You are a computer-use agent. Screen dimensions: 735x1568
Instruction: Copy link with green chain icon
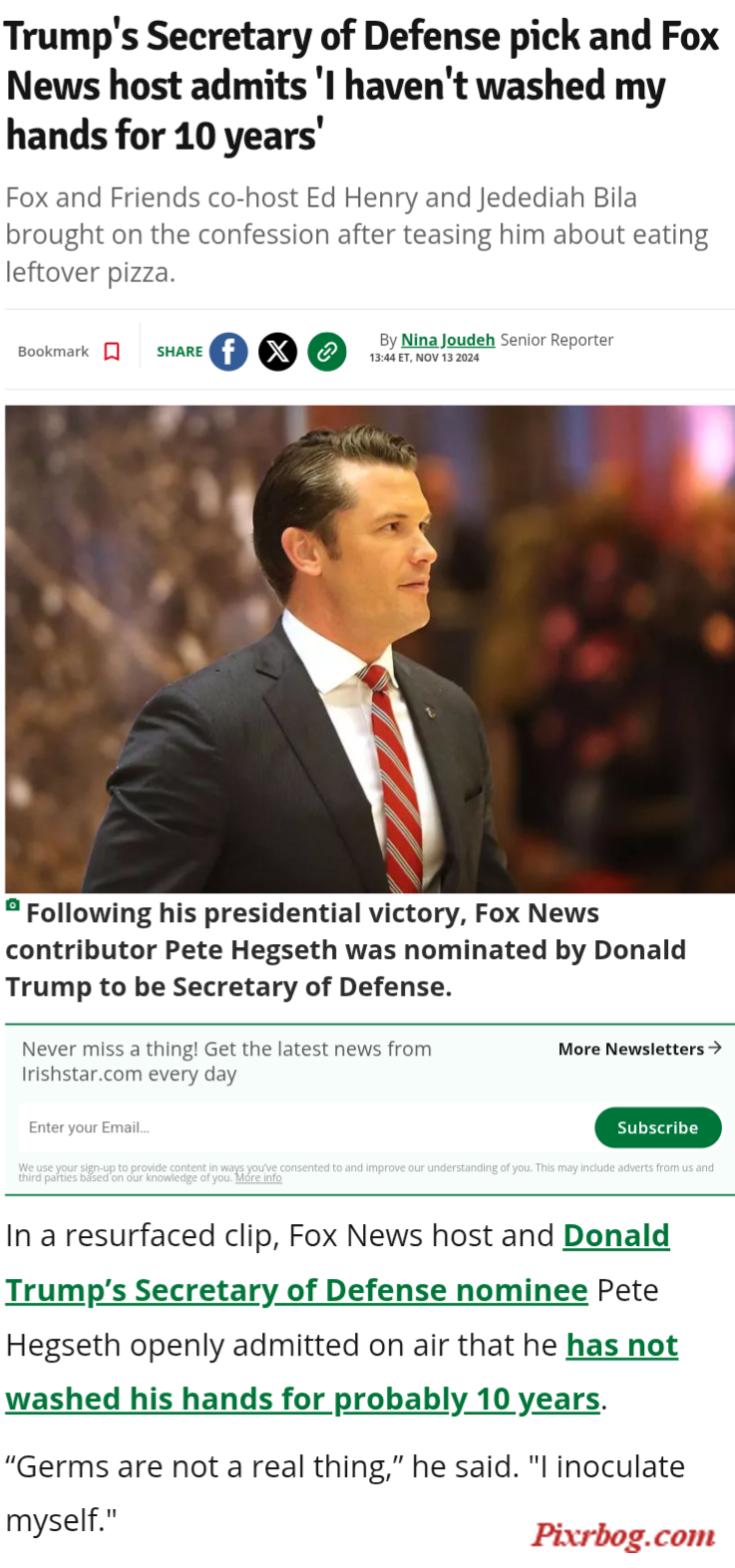(327, 352)
